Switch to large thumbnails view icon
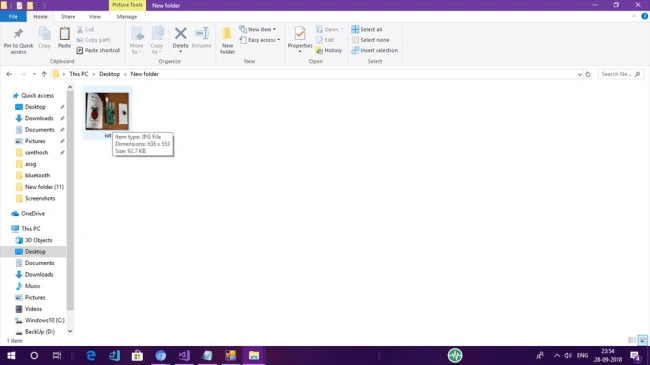 click(643, 340)
